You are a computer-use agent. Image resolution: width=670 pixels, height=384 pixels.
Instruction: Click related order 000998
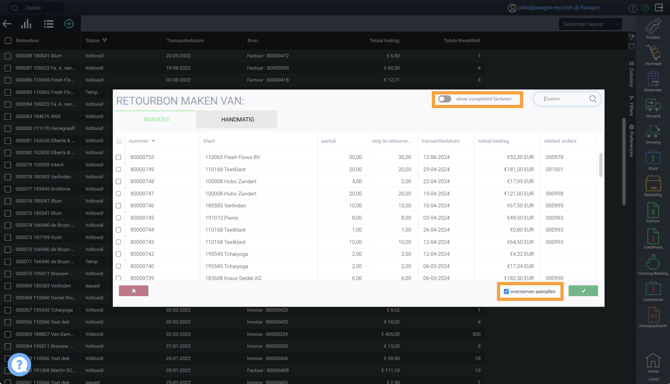(x=554, y=193)
